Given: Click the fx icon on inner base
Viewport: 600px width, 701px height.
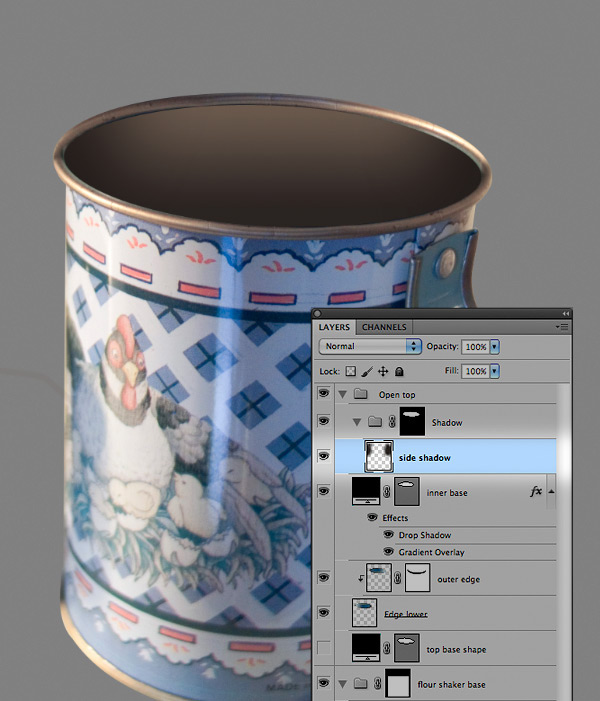Looking at the screenshot, I should coord(536,492).
